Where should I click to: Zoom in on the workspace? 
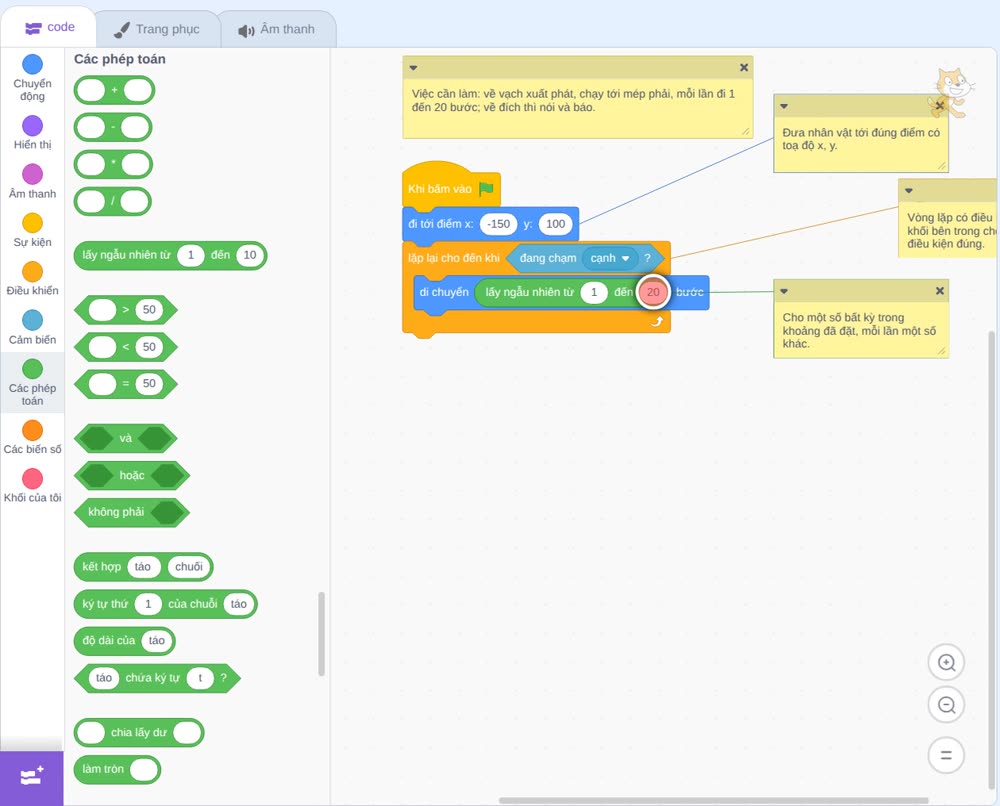coord(946,663)
